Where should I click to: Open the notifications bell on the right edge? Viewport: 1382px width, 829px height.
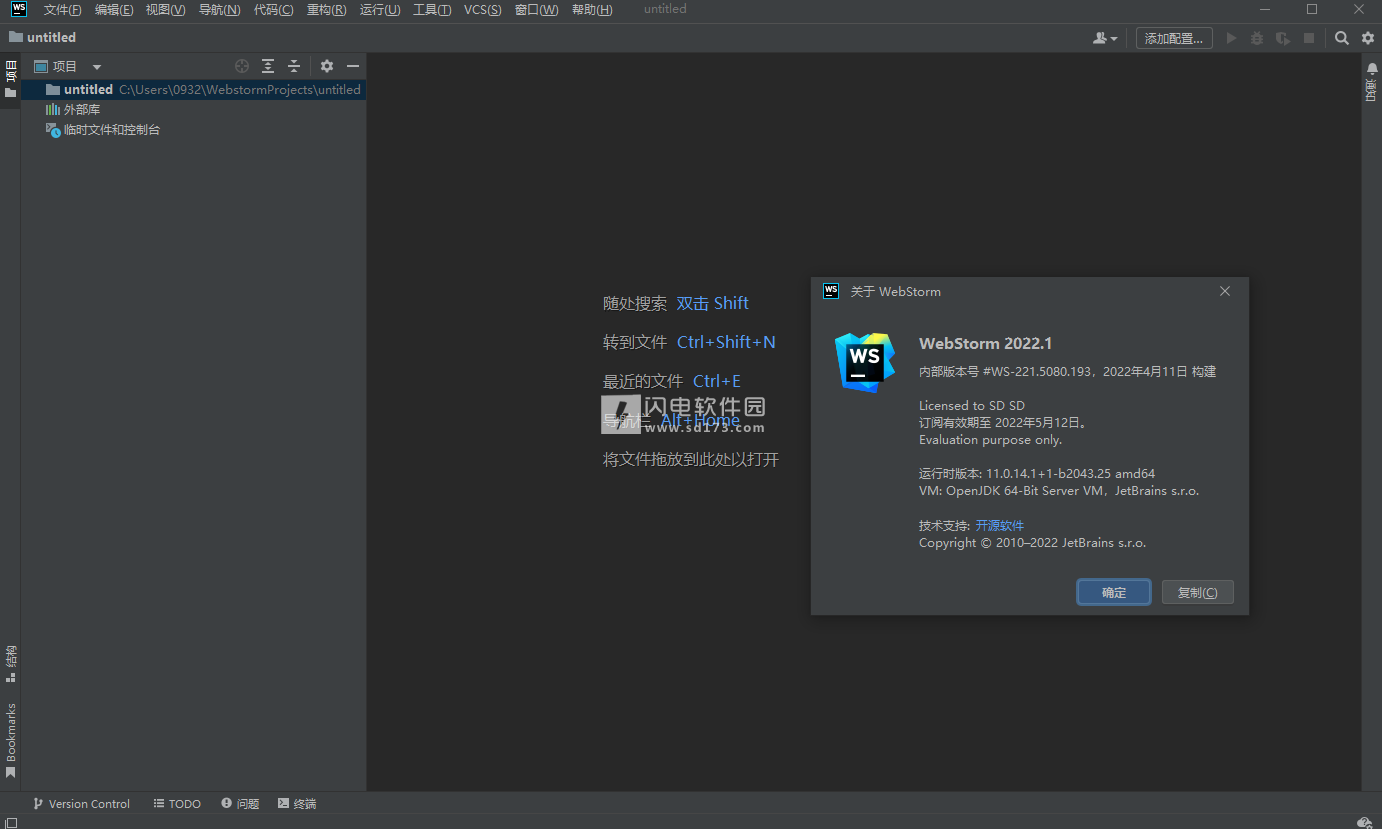point(1372,68)
